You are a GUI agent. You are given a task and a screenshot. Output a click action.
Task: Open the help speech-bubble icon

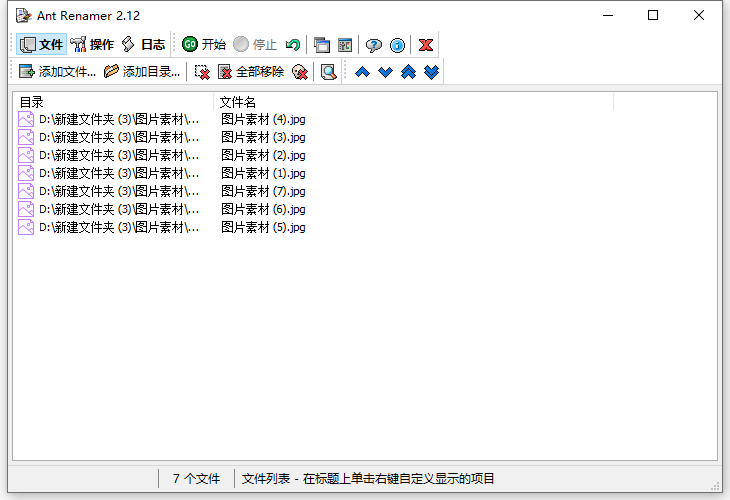[x=373, y=45]
